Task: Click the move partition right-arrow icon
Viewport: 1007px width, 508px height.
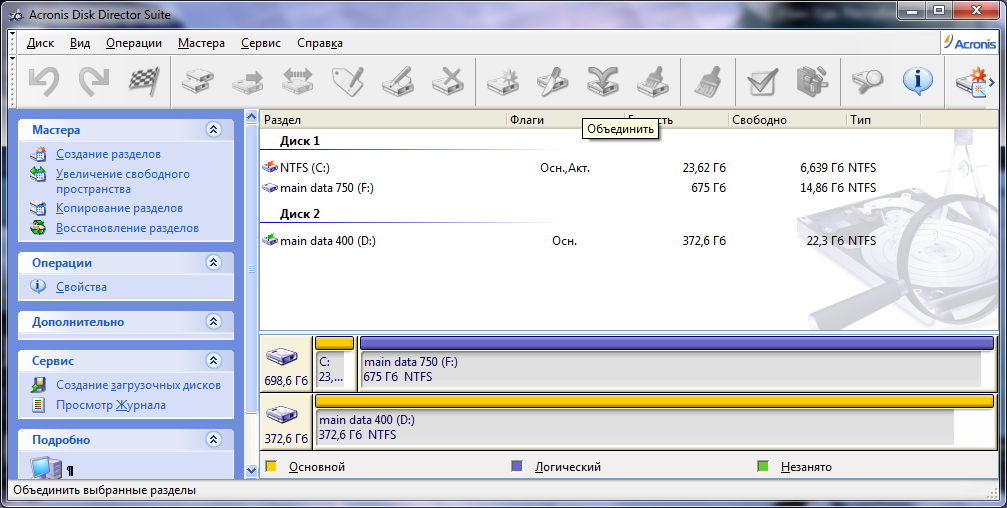Action: tap(248, 82)
